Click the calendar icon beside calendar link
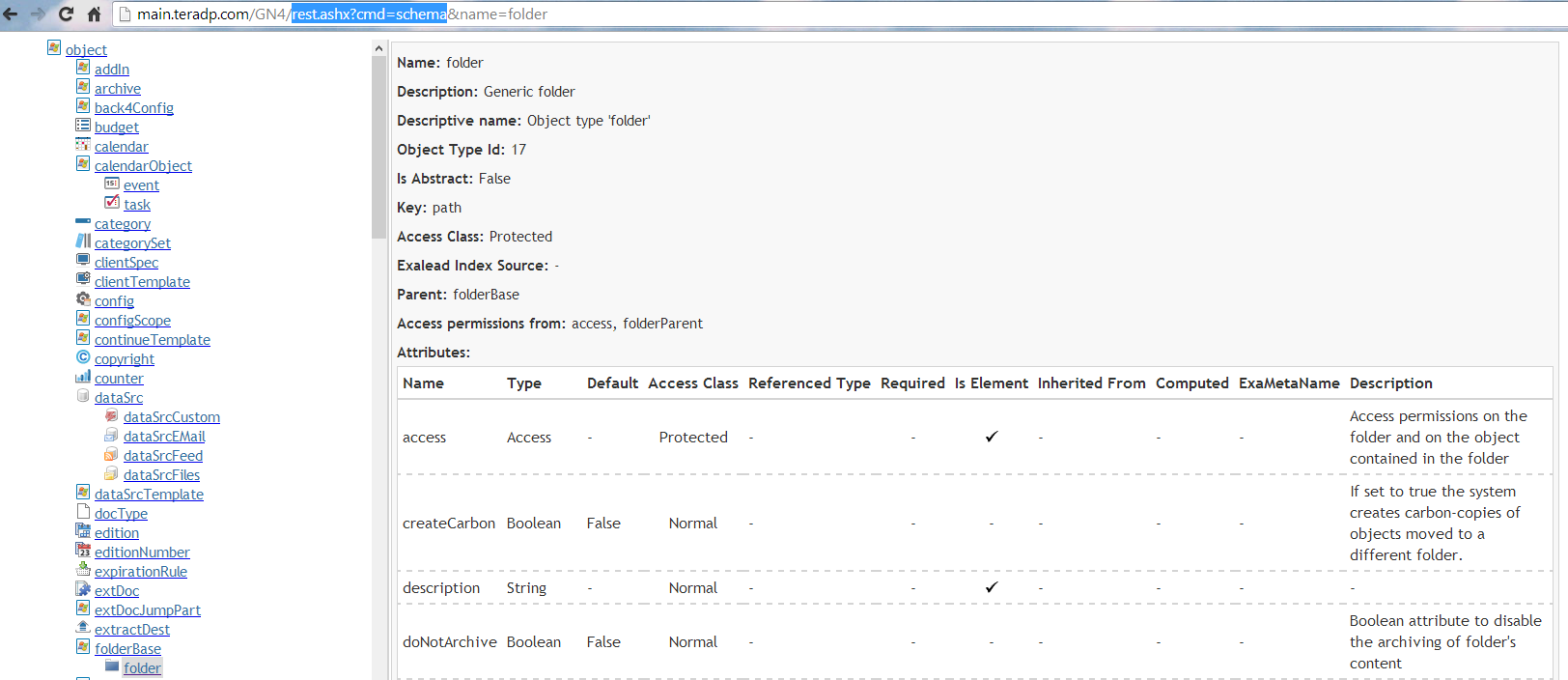This screenshot has height=680, width=1568. [83, 145]
